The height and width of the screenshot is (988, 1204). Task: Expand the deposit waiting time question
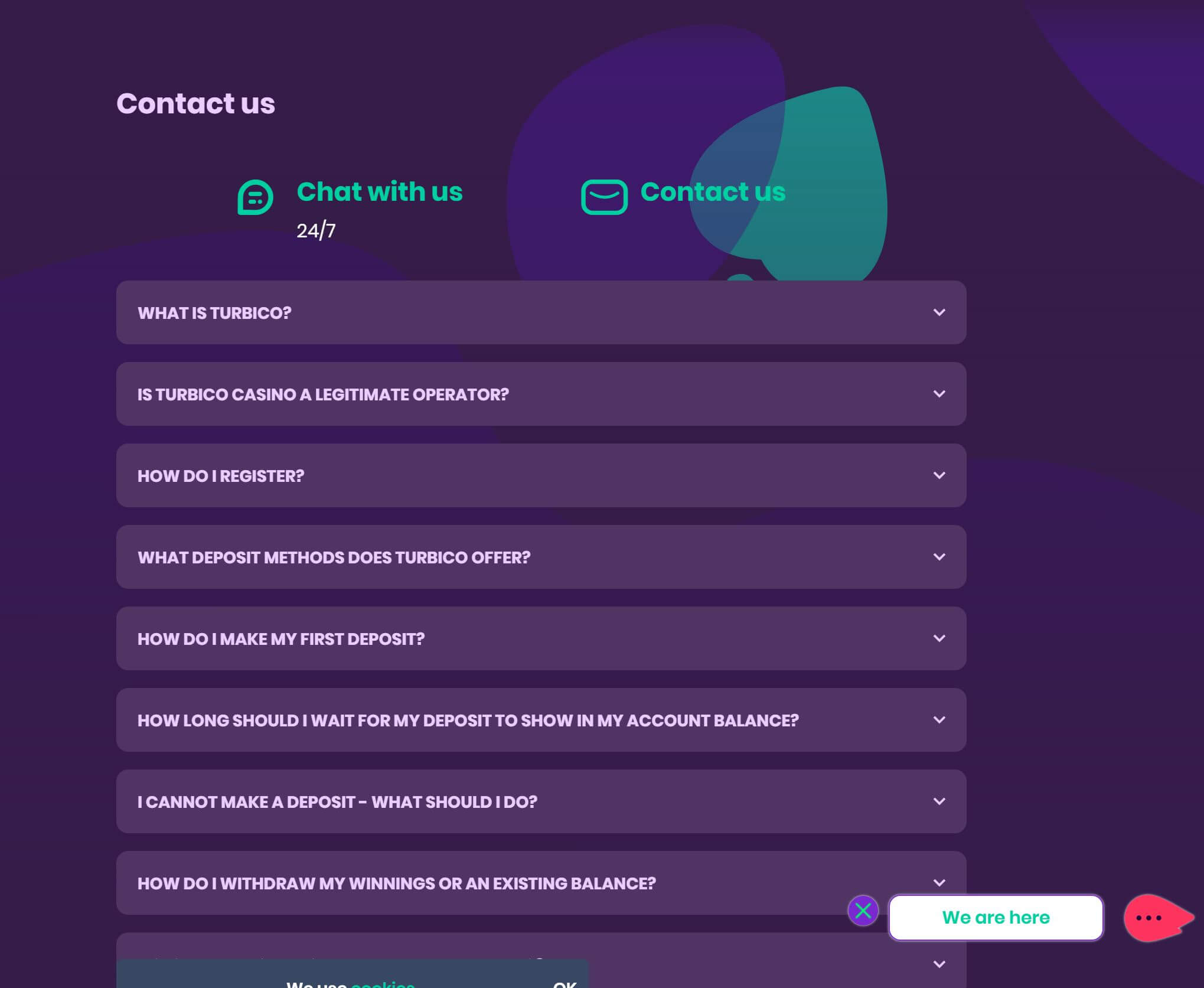pos(540,720)
